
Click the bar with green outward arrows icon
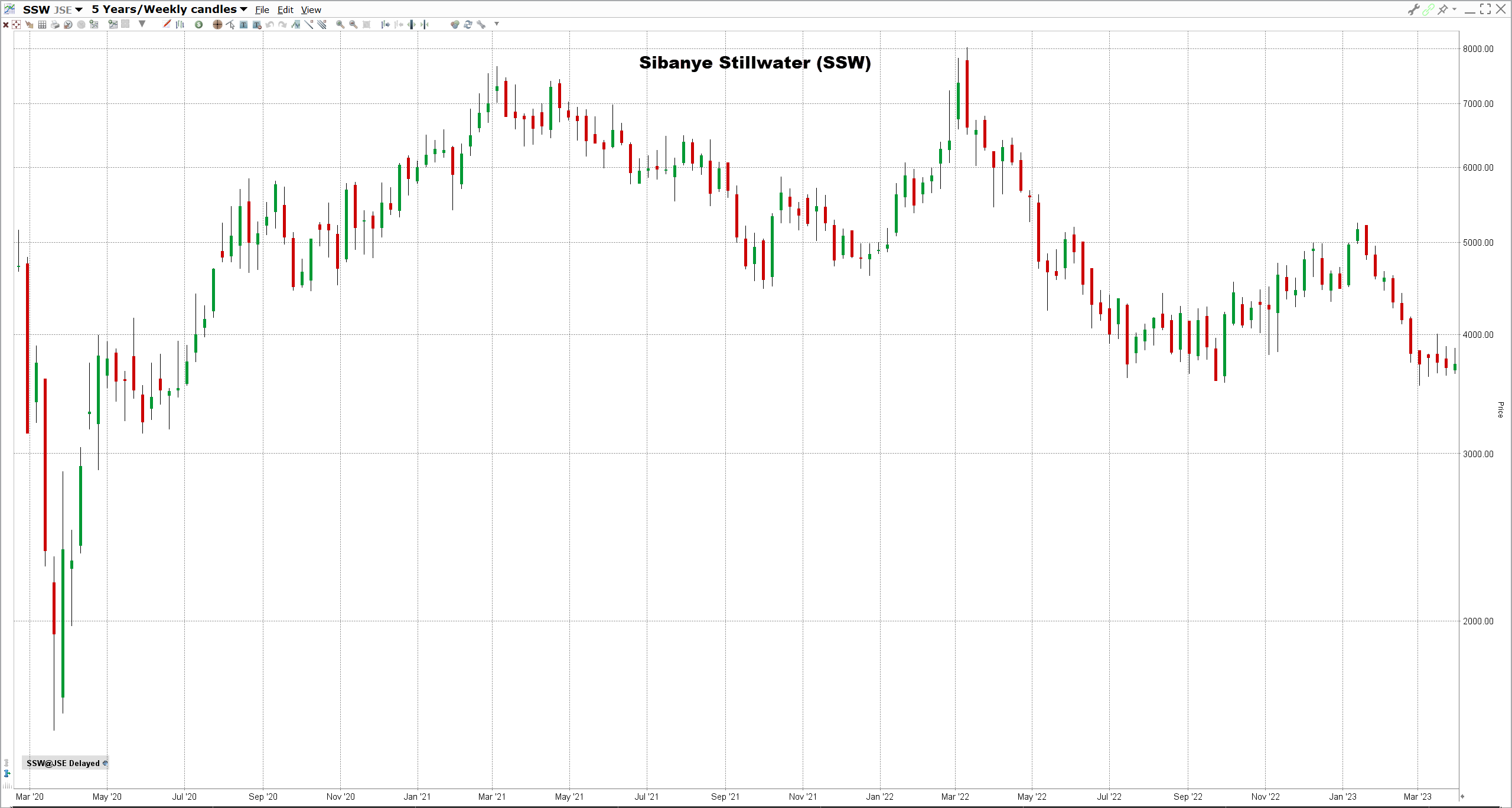point(411,24)
